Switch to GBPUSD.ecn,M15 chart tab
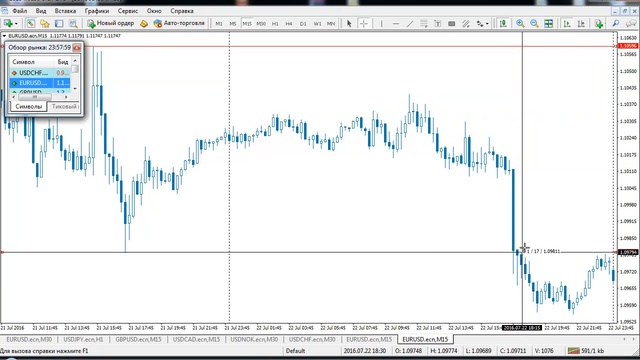This screenshot has width=640, height=360. click(x=138, y=339)
